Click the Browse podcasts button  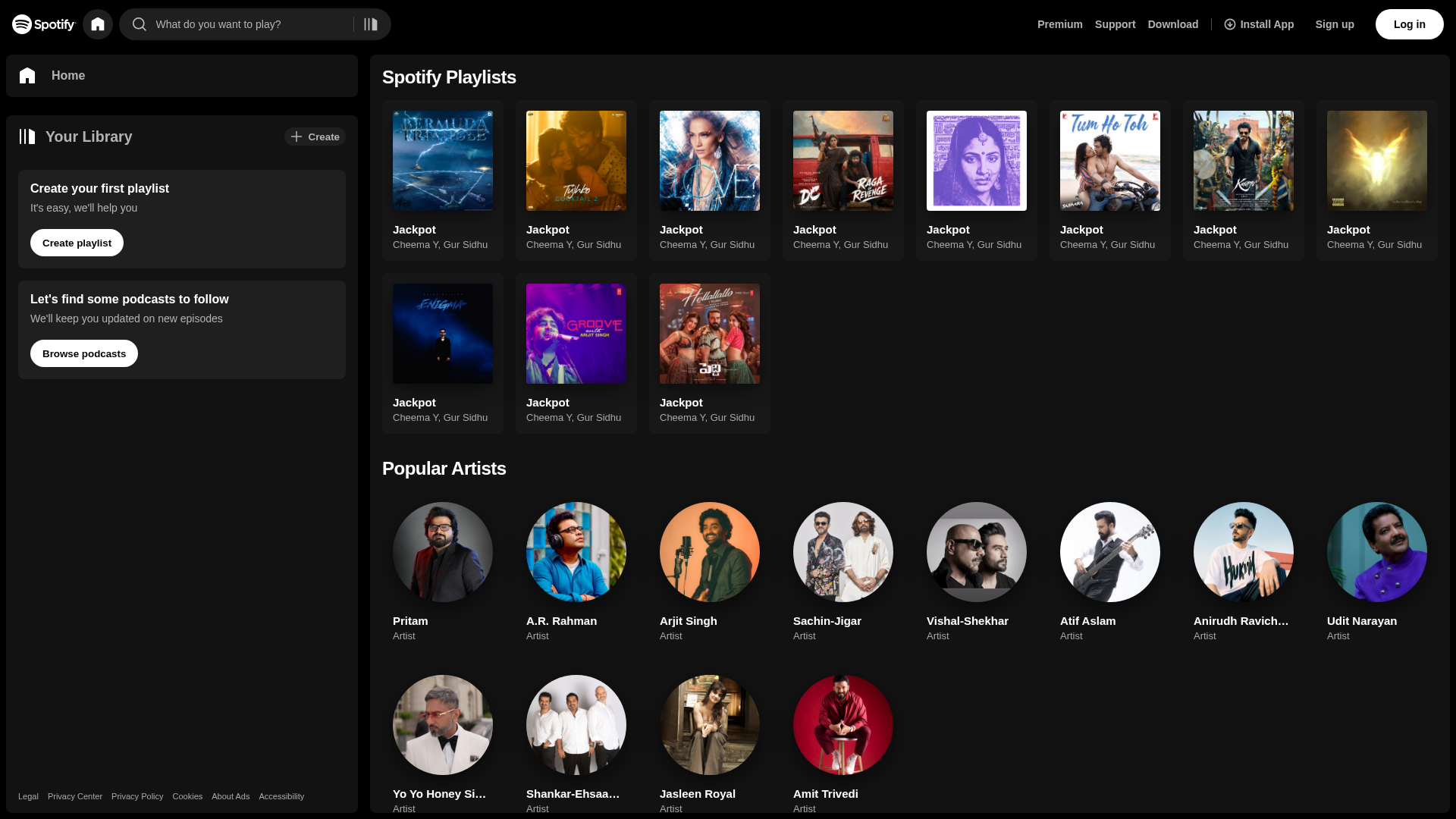pyautogui.click(x=84, y=353)
